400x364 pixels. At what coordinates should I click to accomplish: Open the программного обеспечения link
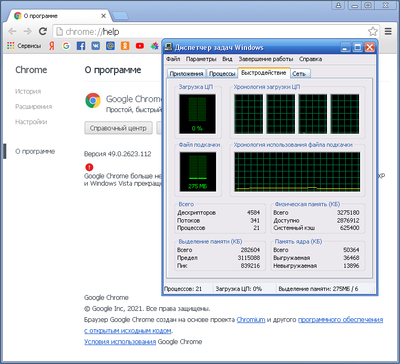click(x=340, y=320)
